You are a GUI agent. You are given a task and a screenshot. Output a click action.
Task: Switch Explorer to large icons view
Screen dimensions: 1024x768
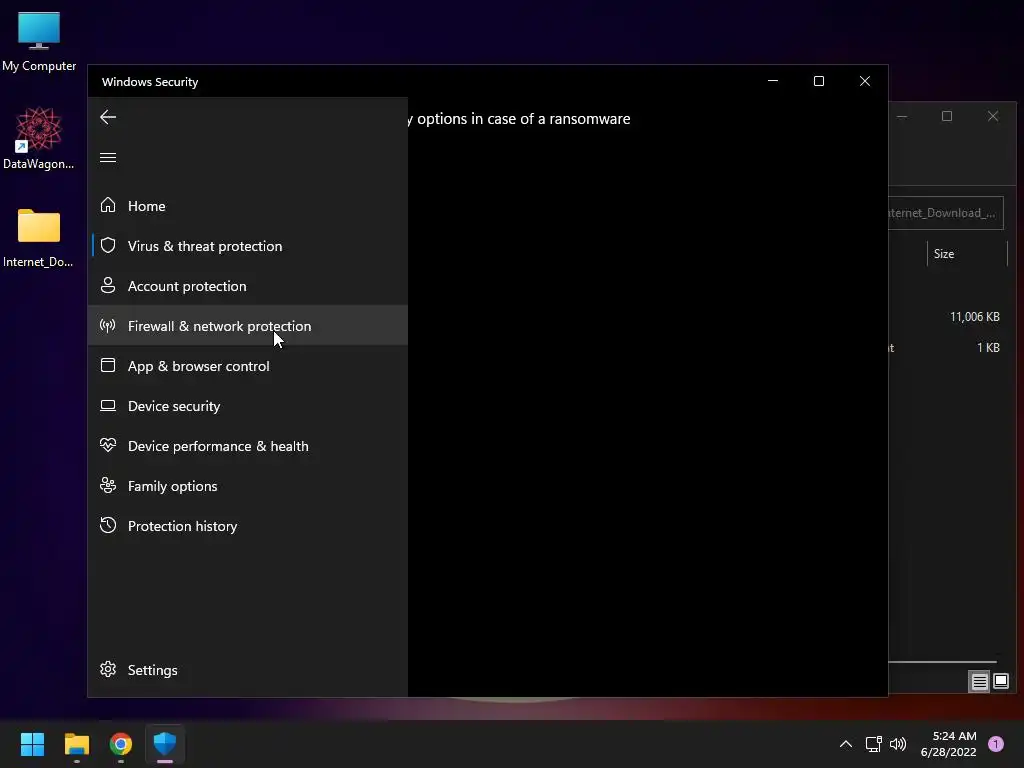point(1000,682)
